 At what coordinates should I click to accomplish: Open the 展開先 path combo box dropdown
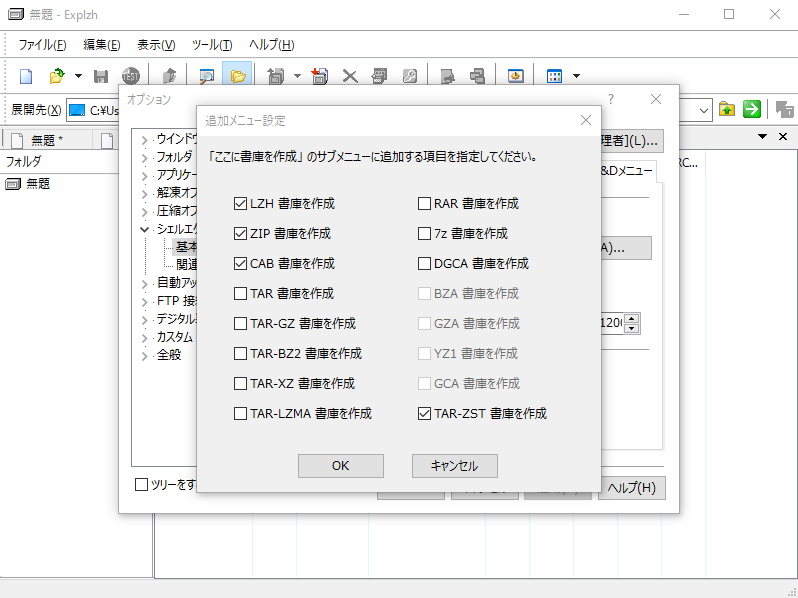pyautogui.click(x=704, y=110)
